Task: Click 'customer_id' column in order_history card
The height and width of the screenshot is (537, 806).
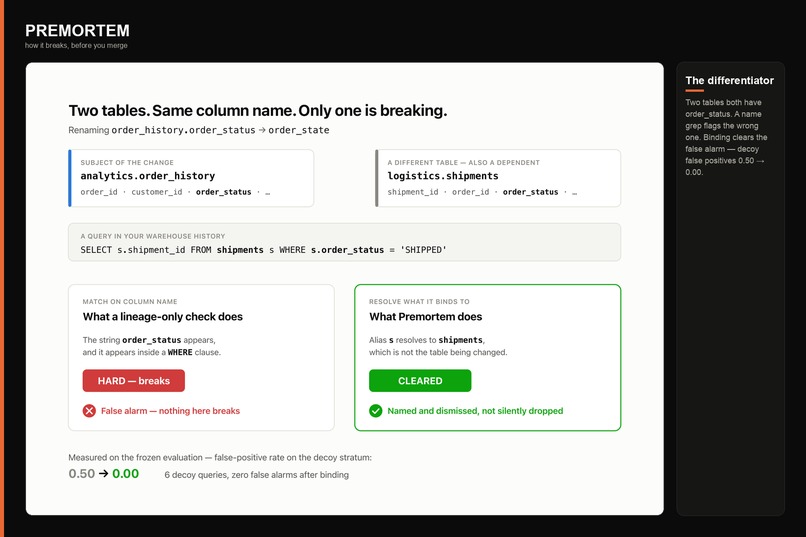Action: [157, 192]
